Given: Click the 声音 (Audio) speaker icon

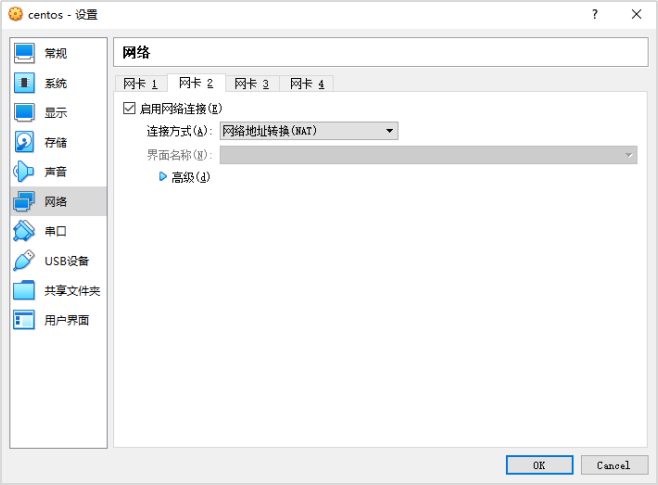Looking at the screenshot, I should 24,172.
